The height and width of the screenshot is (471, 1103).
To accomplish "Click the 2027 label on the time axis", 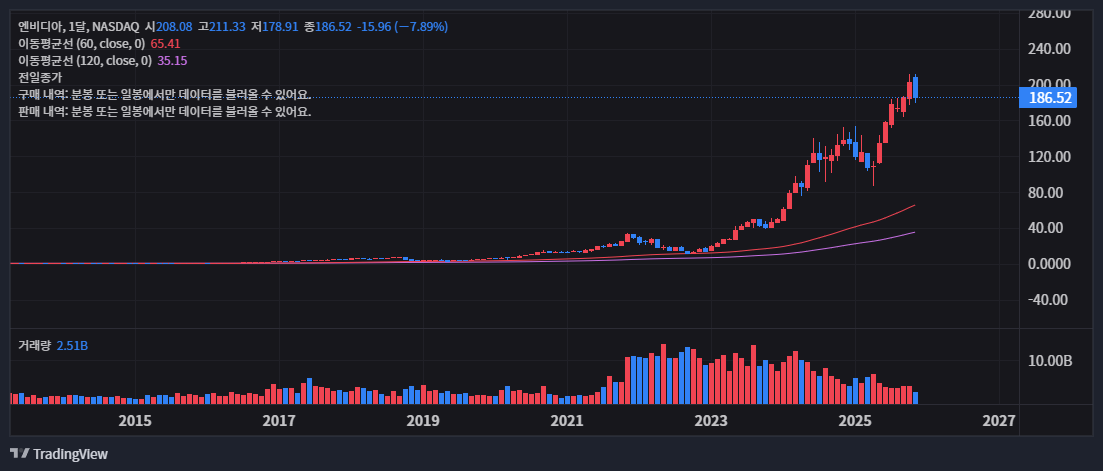I will click(x=999, y=420).
